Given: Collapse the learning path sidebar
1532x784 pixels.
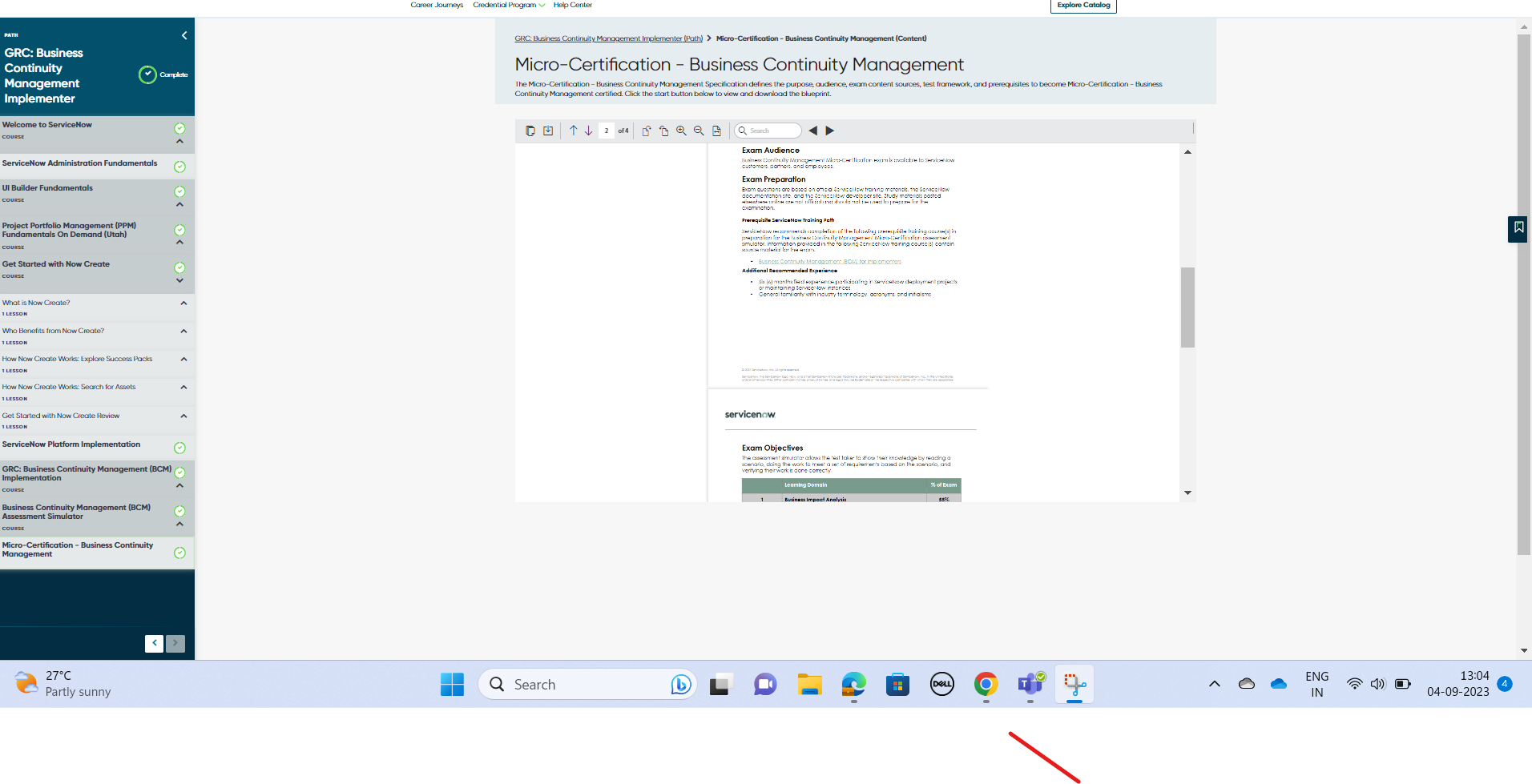Looking at the screenshot, I should (184, 35).
